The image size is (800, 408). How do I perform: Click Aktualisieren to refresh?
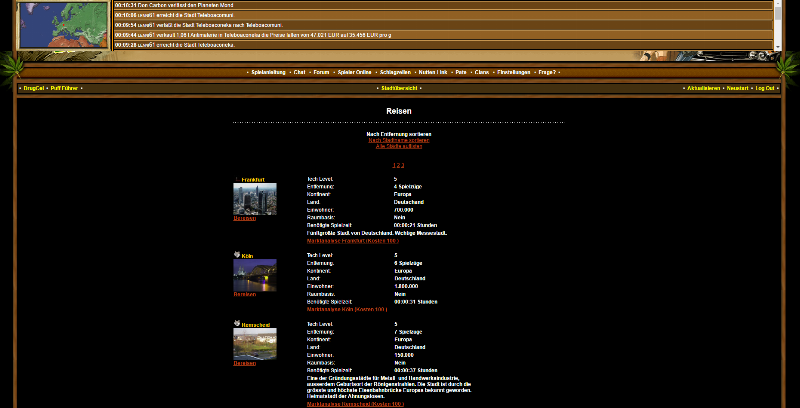tap(704, 88)
